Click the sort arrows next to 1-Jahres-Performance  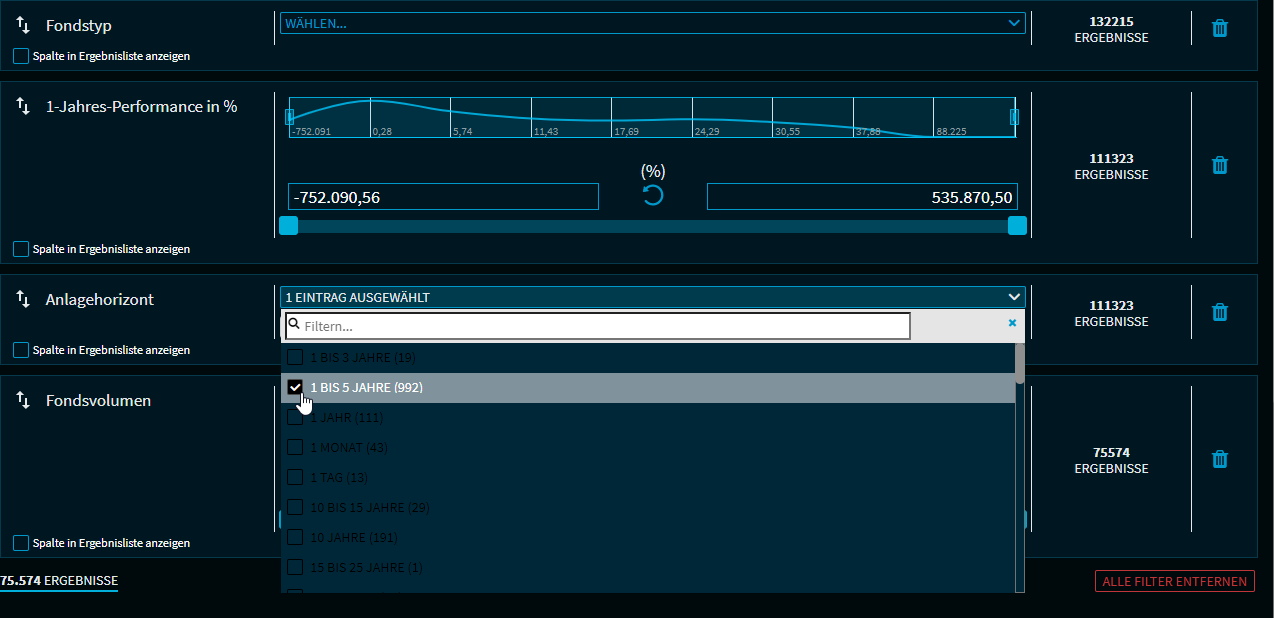click(24, 106)
